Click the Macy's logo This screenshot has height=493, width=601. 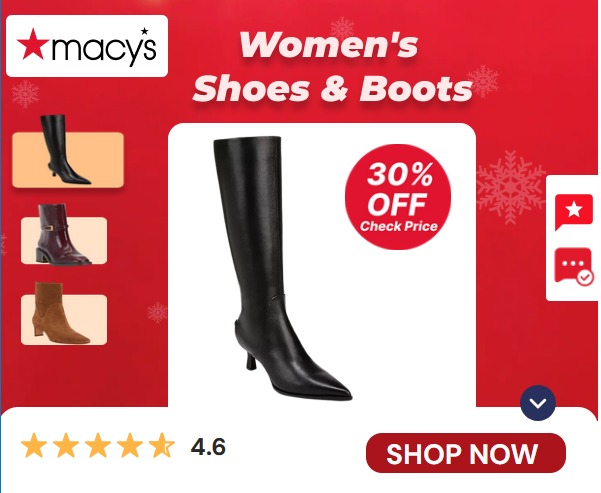pos(87,46)
